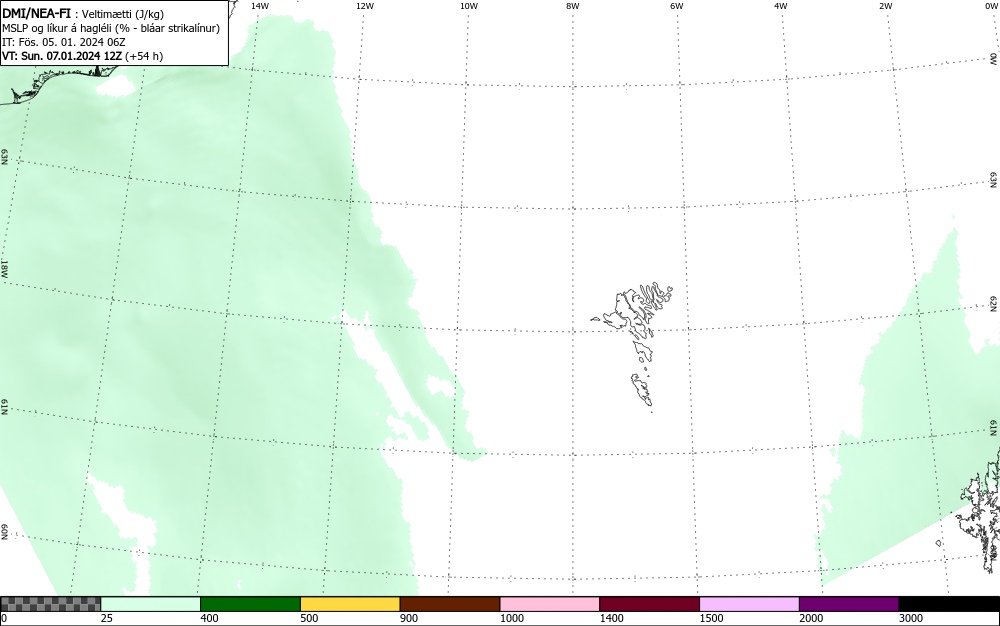The image size is (1000, 626).
Task: Click the 'IT: Fös. 05. 01. 2024 06Z' line
Action: click(64, 42)
